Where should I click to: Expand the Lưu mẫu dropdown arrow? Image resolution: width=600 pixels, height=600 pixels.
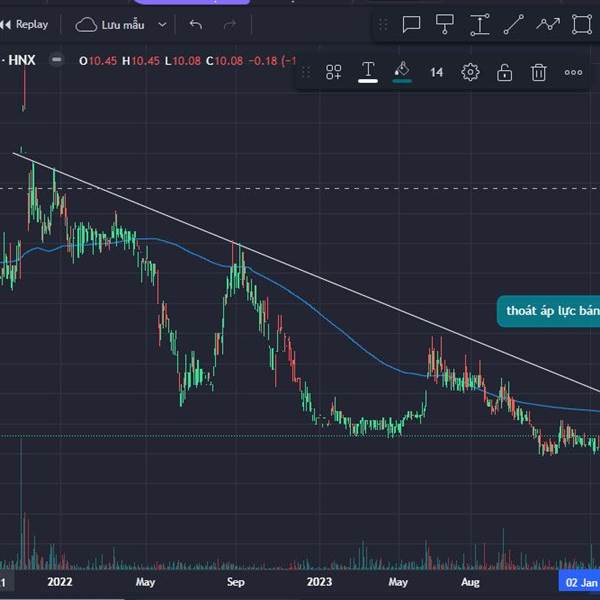tap(162, 25)
